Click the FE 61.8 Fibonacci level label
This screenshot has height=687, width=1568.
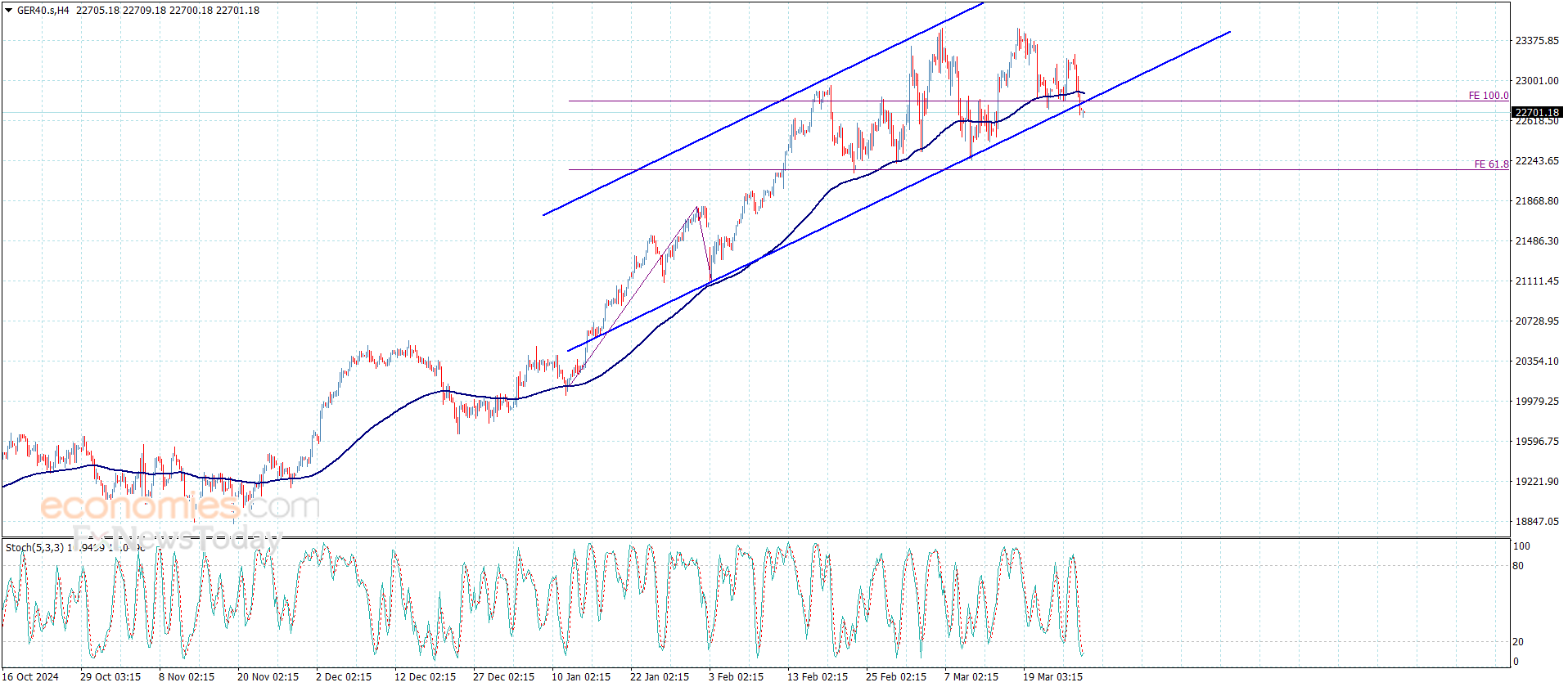pyautogui.click(x=1492, y=164)
